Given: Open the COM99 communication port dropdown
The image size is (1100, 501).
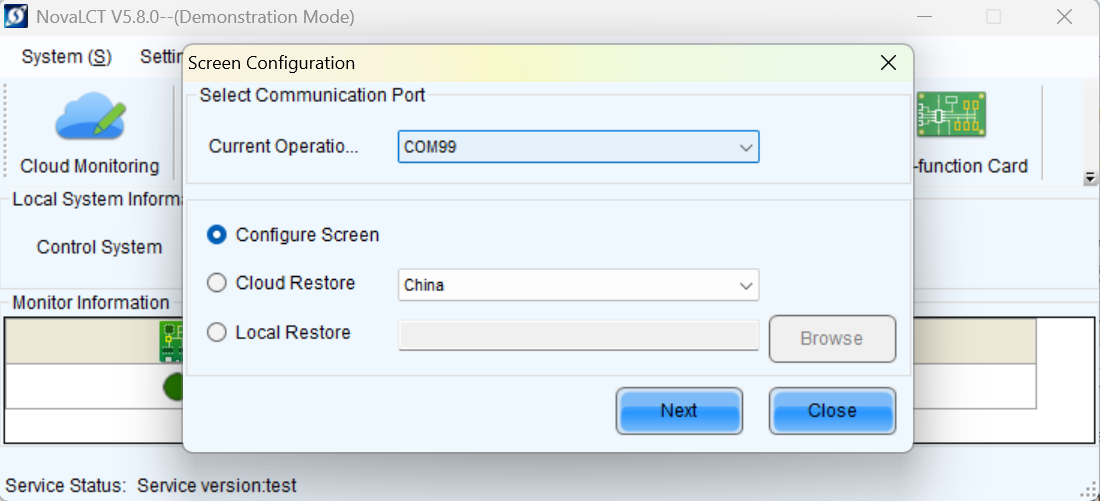Looking at the screenshot, I should 578,147.
